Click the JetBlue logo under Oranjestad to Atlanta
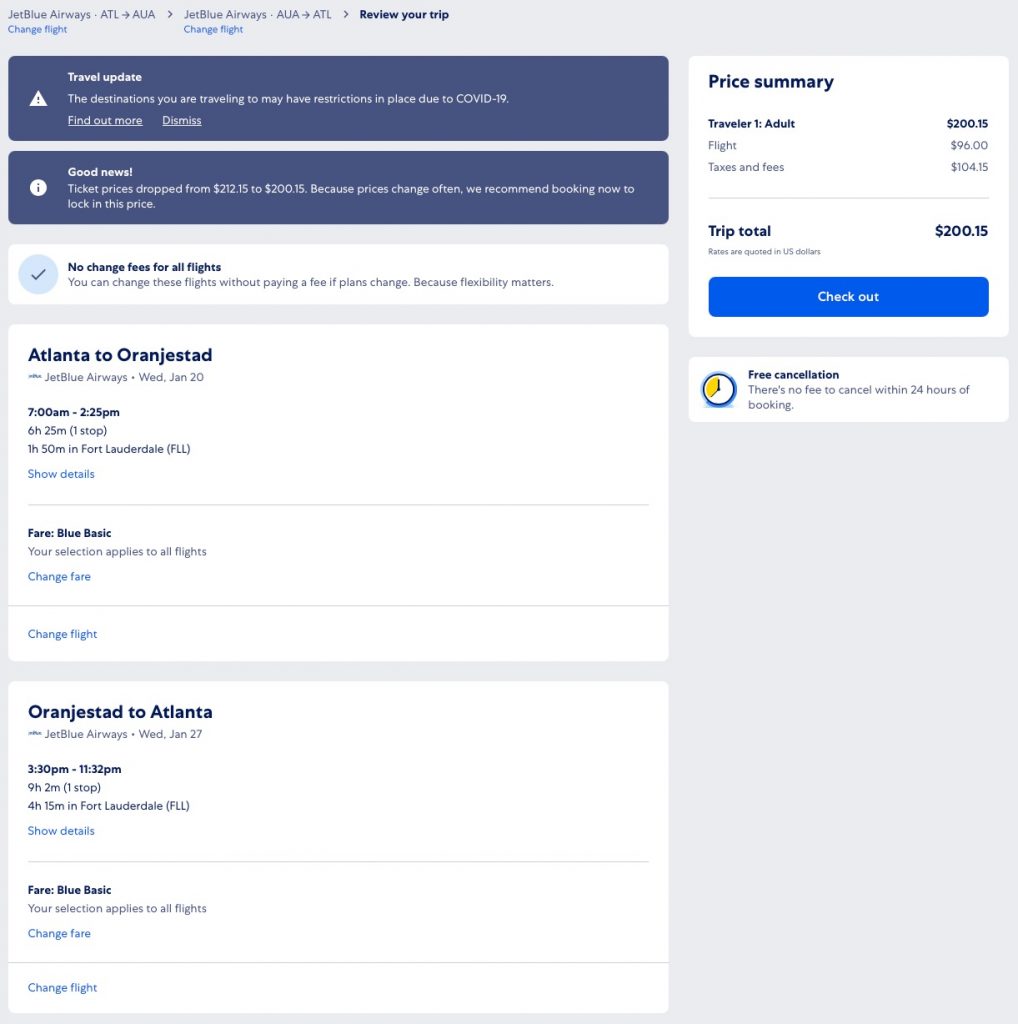 pyautogui.click(x=34, y=735)
